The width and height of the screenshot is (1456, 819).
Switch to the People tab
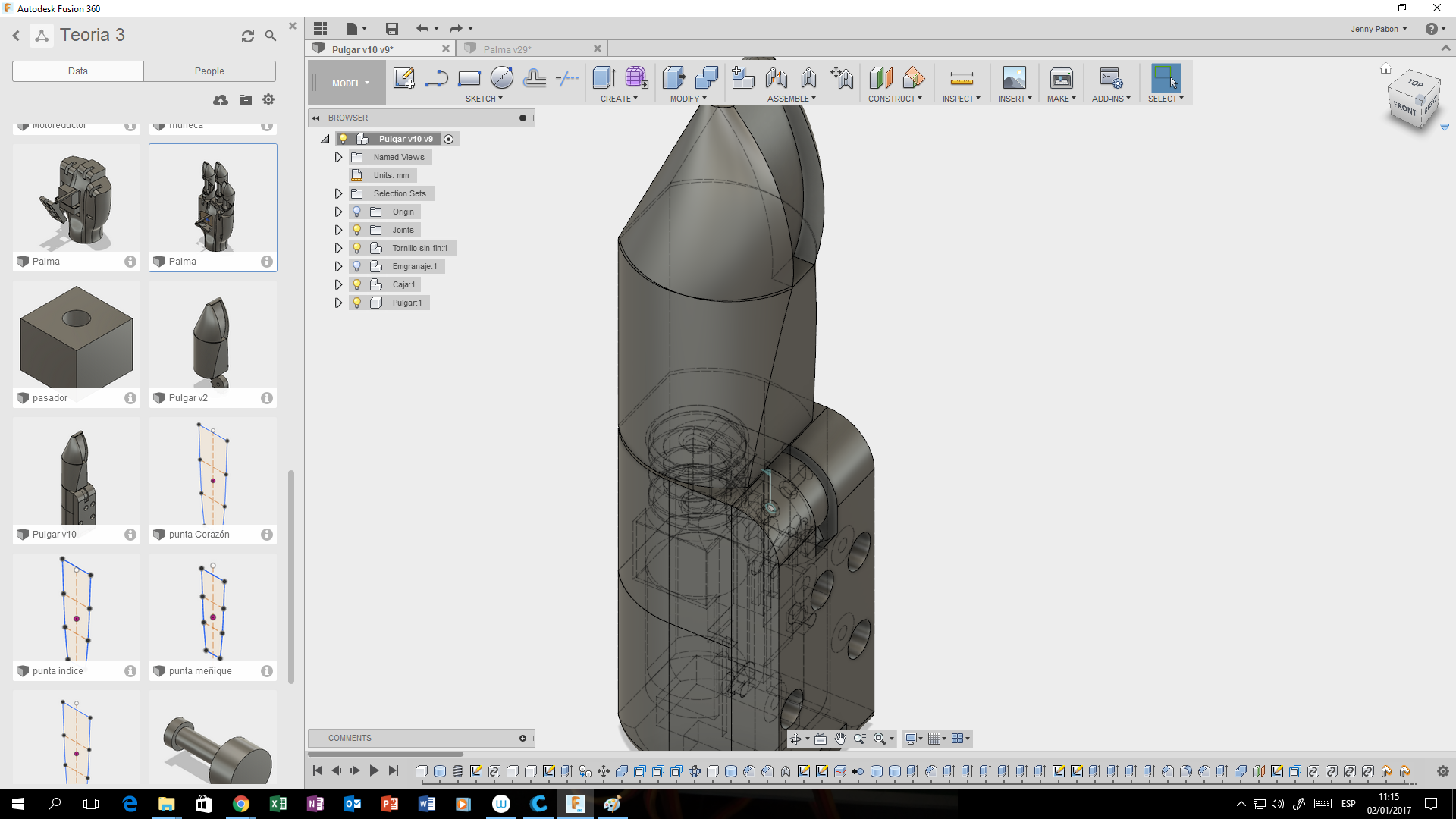[x=209, y=71]
